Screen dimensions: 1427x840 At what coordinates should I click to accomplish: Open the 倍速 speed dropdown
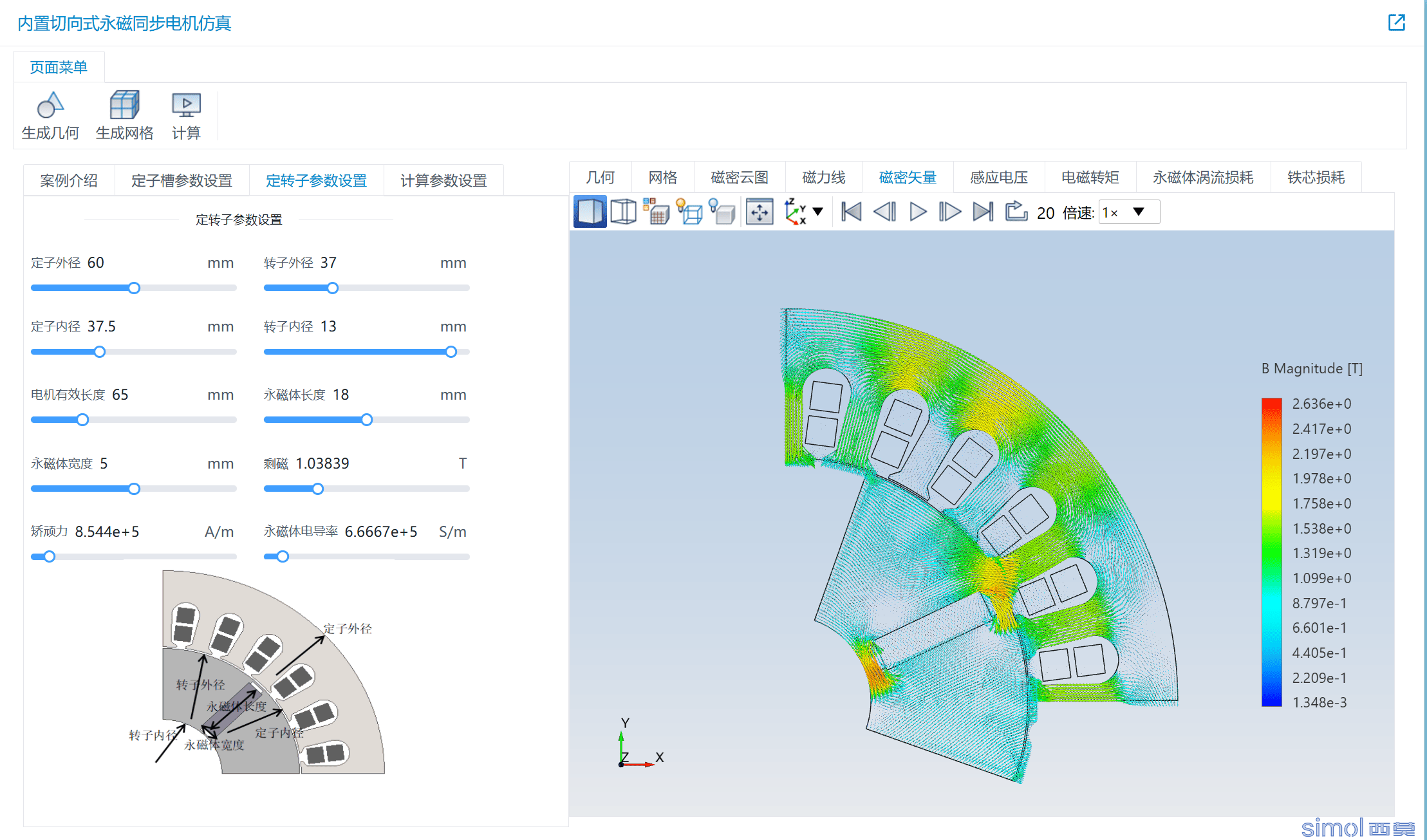pyautogui.click(x=1130, y=212)
